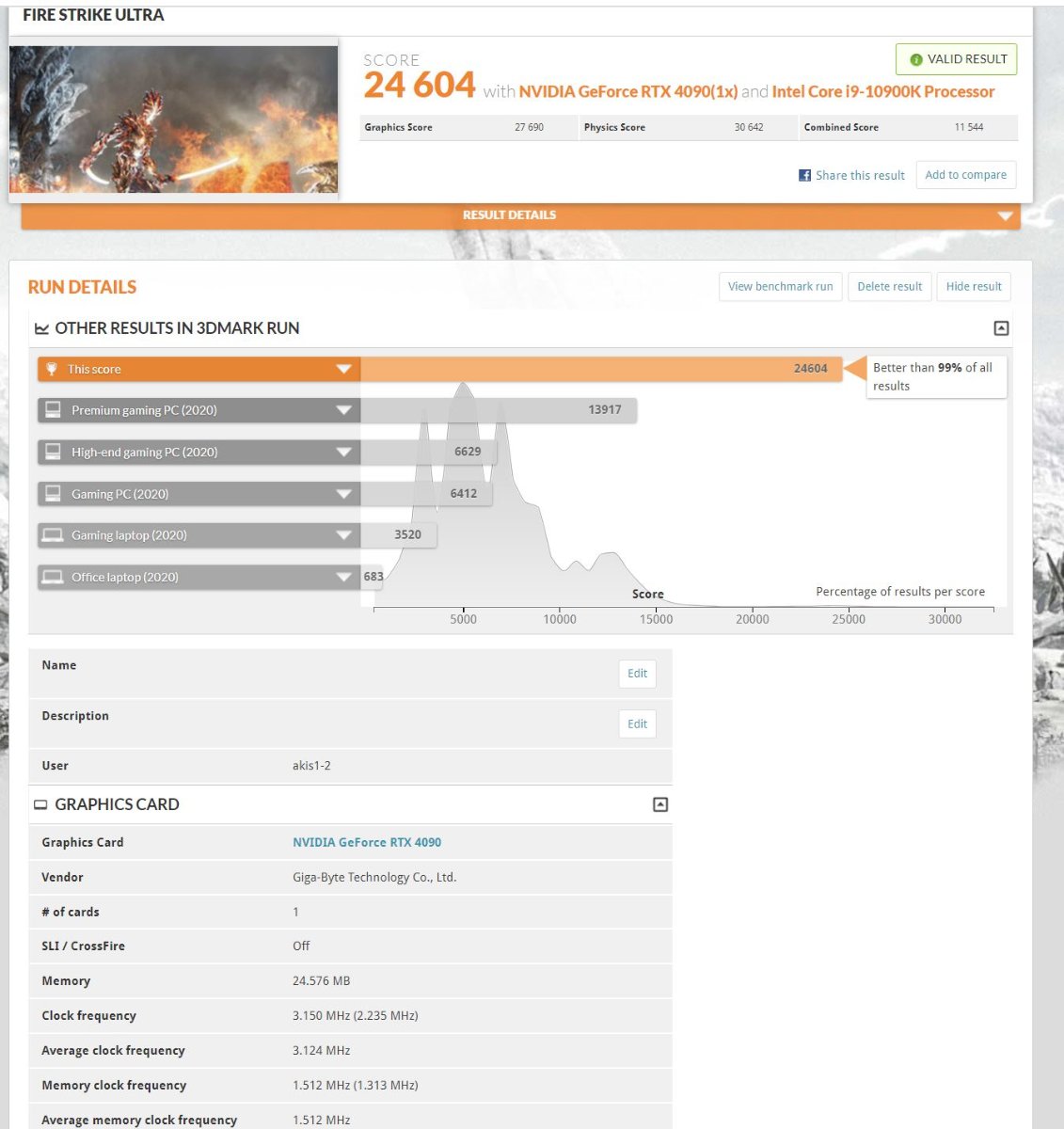This screenshot has height=1129, width=1064.
Task: Click the monitor icon beside Graphics Card heading
Action: [40, 805]
